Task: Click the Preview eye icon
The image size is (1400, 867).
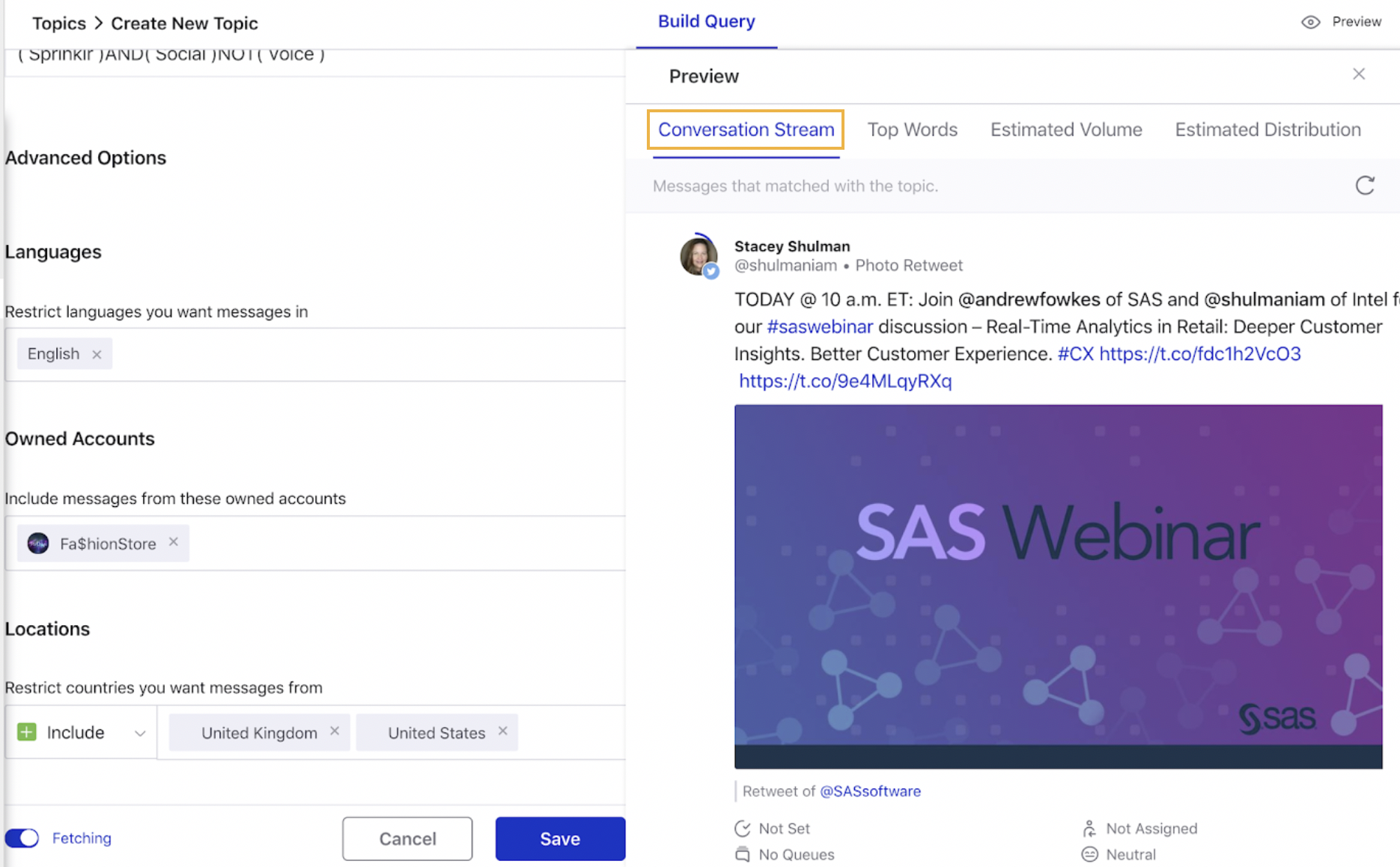Action: [x=1310, y=22]
